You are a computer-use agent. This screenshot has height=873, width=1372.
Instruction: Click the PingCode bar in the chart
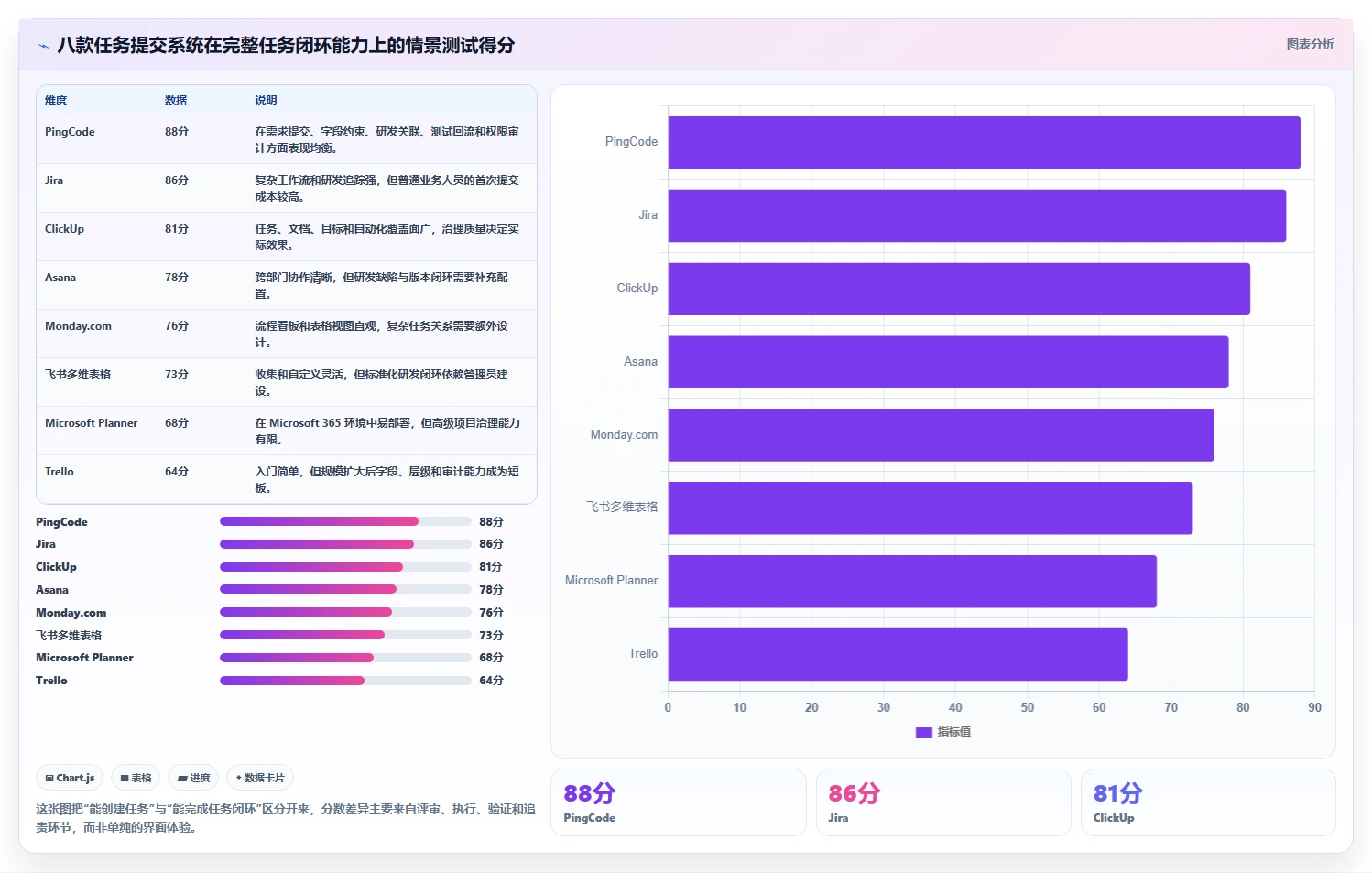pos(984,142)
